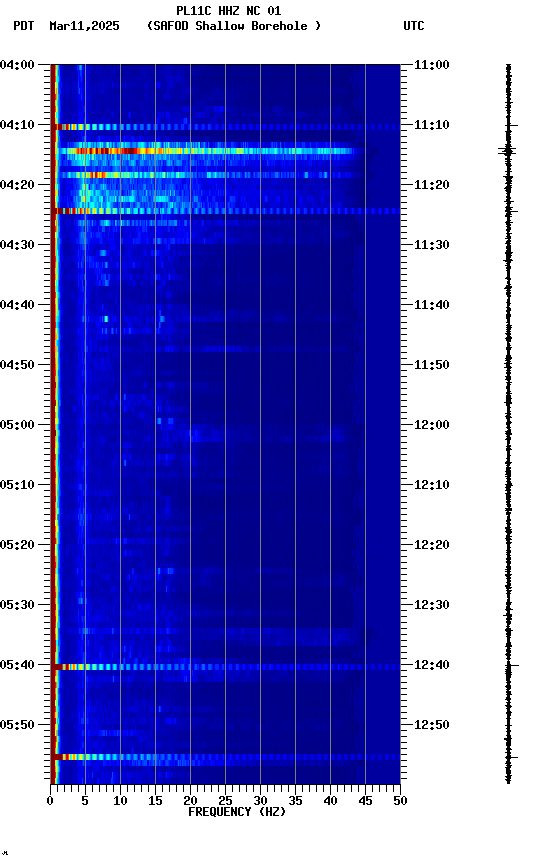552x864 pixels.
Task: Click the 05:50 PDT time label
Action: [x=17, y=726]
